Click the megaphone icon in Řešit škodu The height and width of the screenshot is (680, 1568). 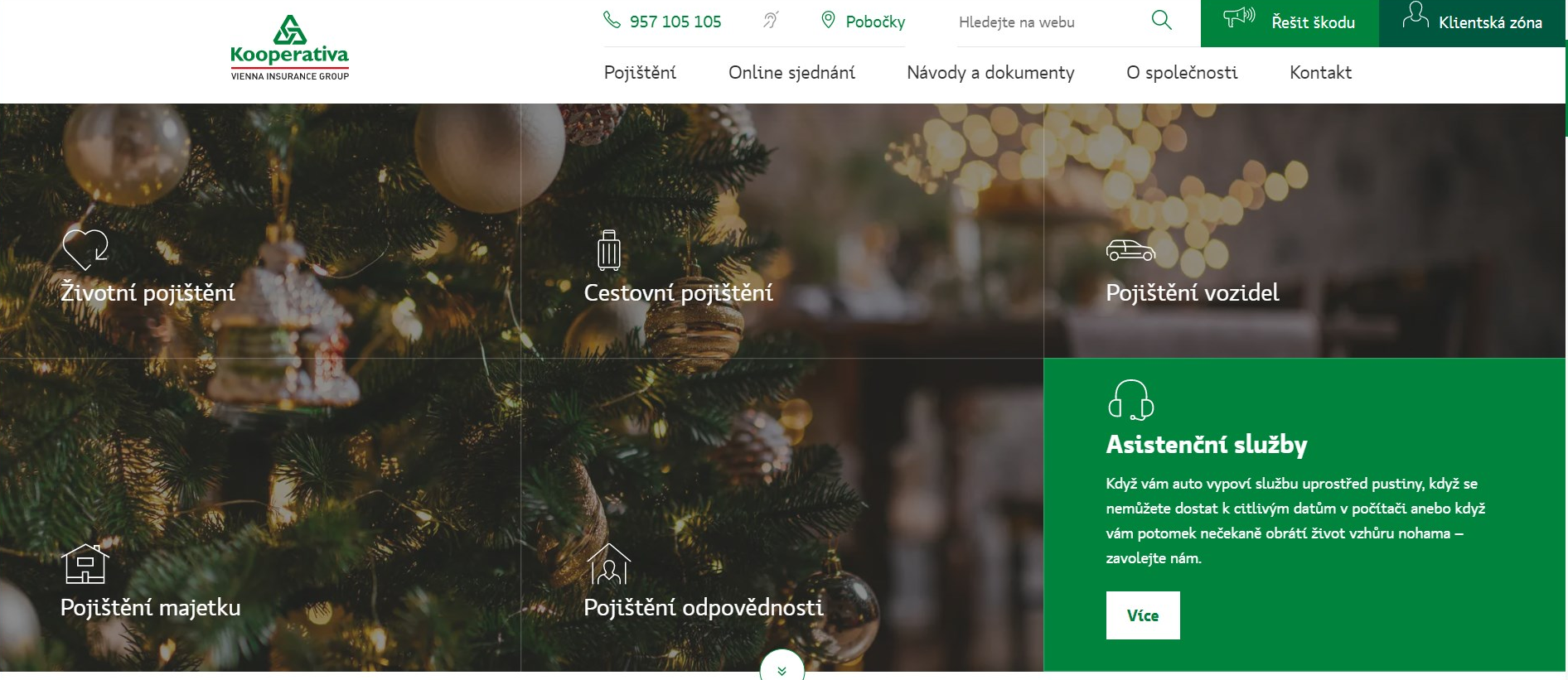click(x=1239, y=17)
